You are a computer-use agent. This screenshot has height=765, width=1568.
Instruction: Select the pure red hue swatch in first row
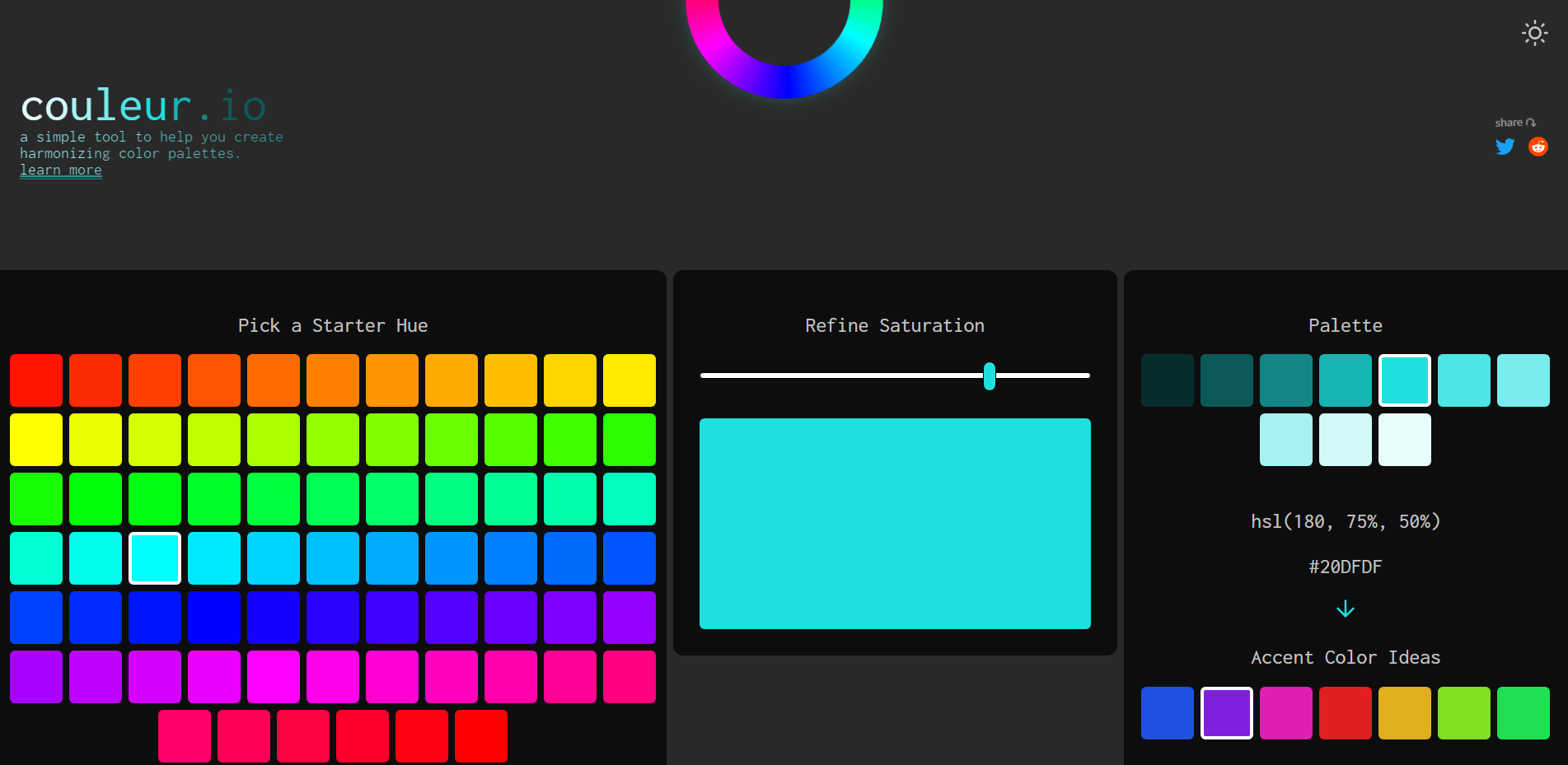coord(36,380)
